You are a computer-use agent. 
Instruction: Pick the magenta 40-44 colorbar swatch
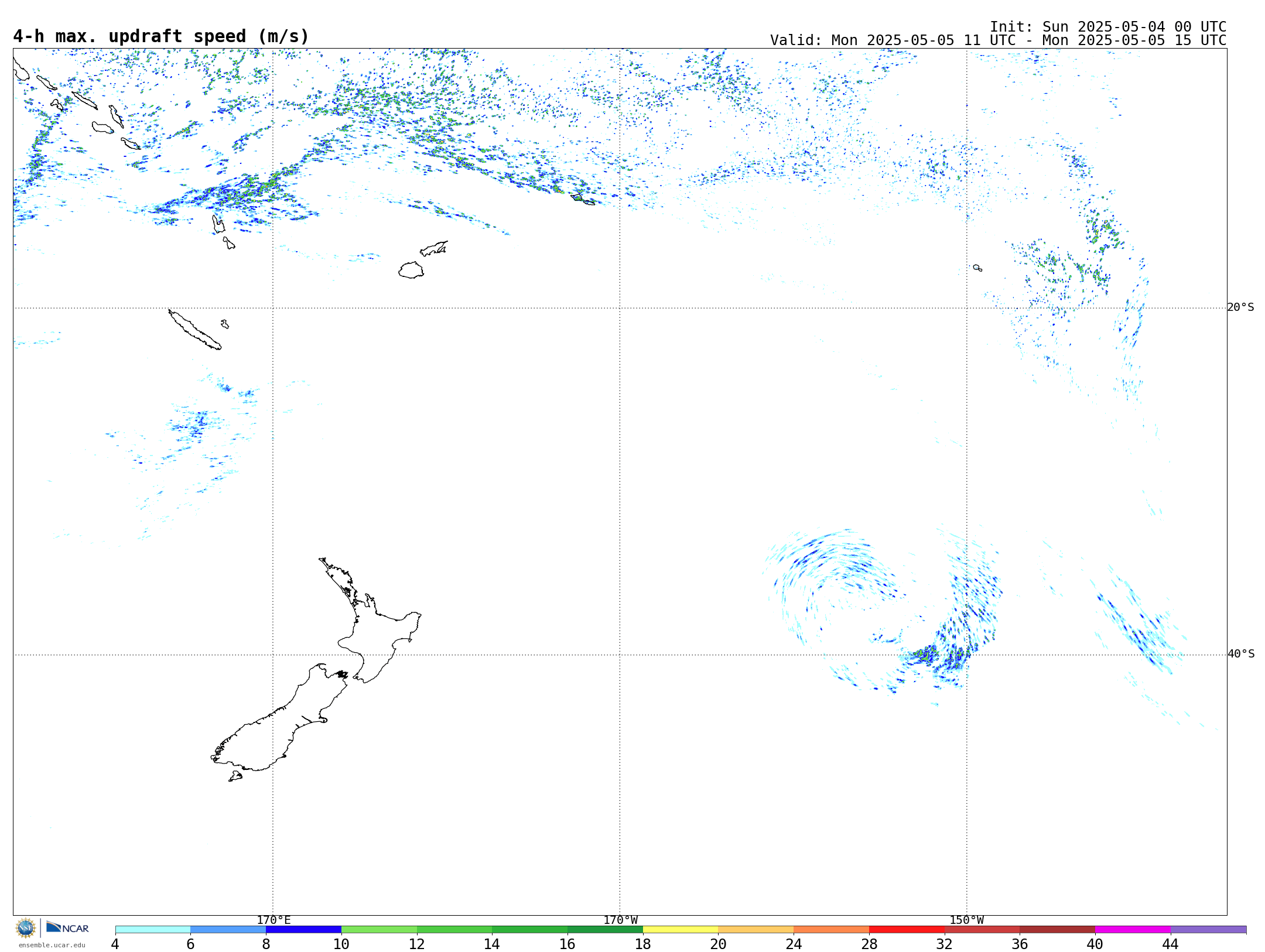pos(1133,930)
